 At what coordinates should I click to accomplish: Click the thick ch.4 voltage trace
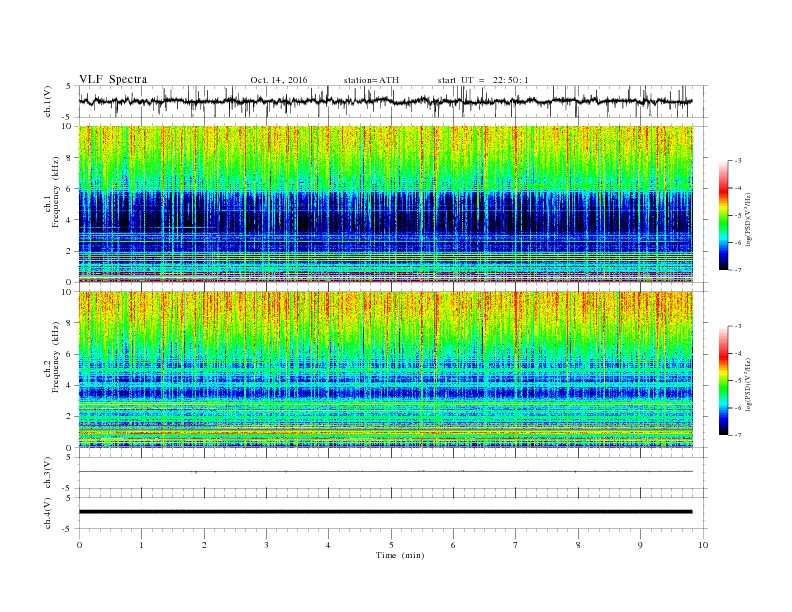point(385,512)
